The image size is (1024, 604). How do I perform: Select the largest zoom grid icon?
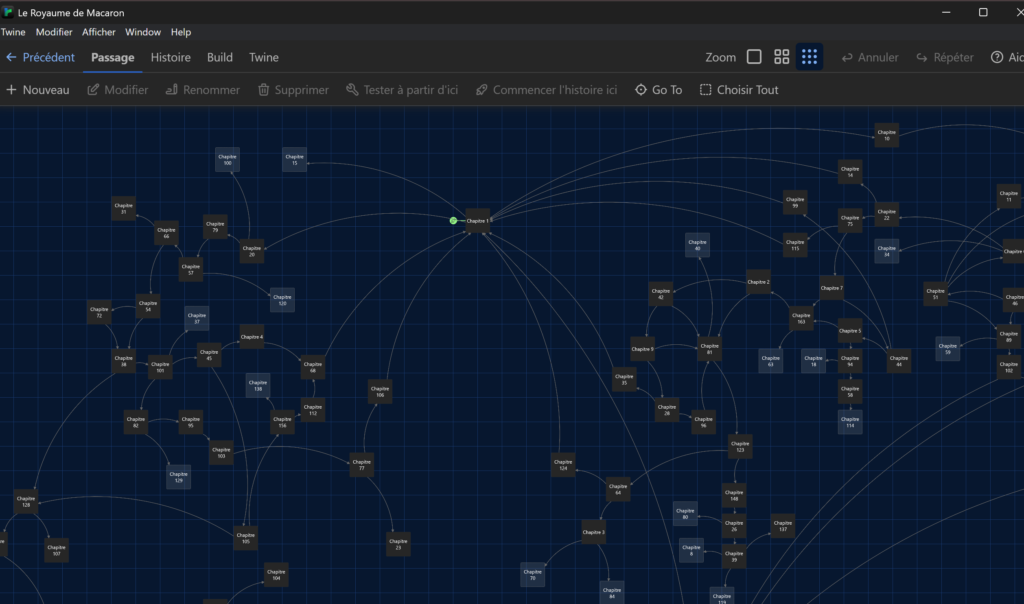pyautogui.click(x=810, y=57)
